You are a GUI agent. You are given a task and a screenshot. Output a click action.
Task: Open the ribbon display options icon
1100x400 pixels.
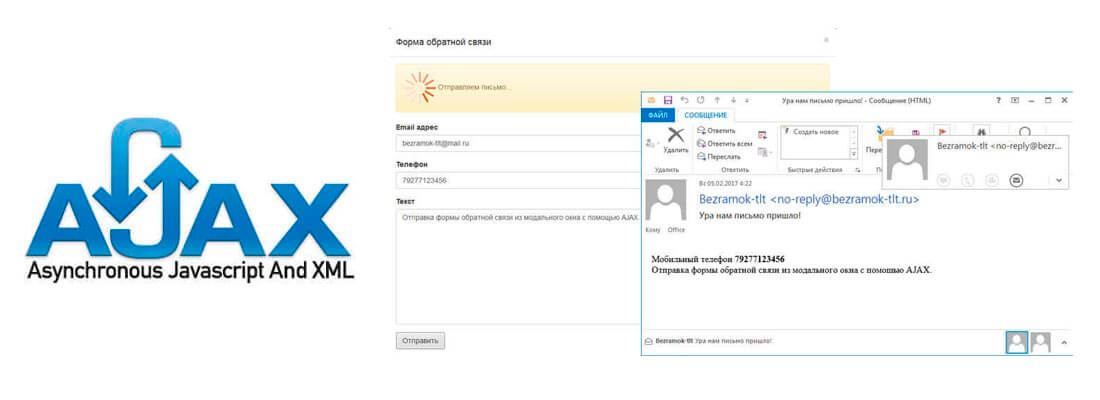pos(1014,100)
